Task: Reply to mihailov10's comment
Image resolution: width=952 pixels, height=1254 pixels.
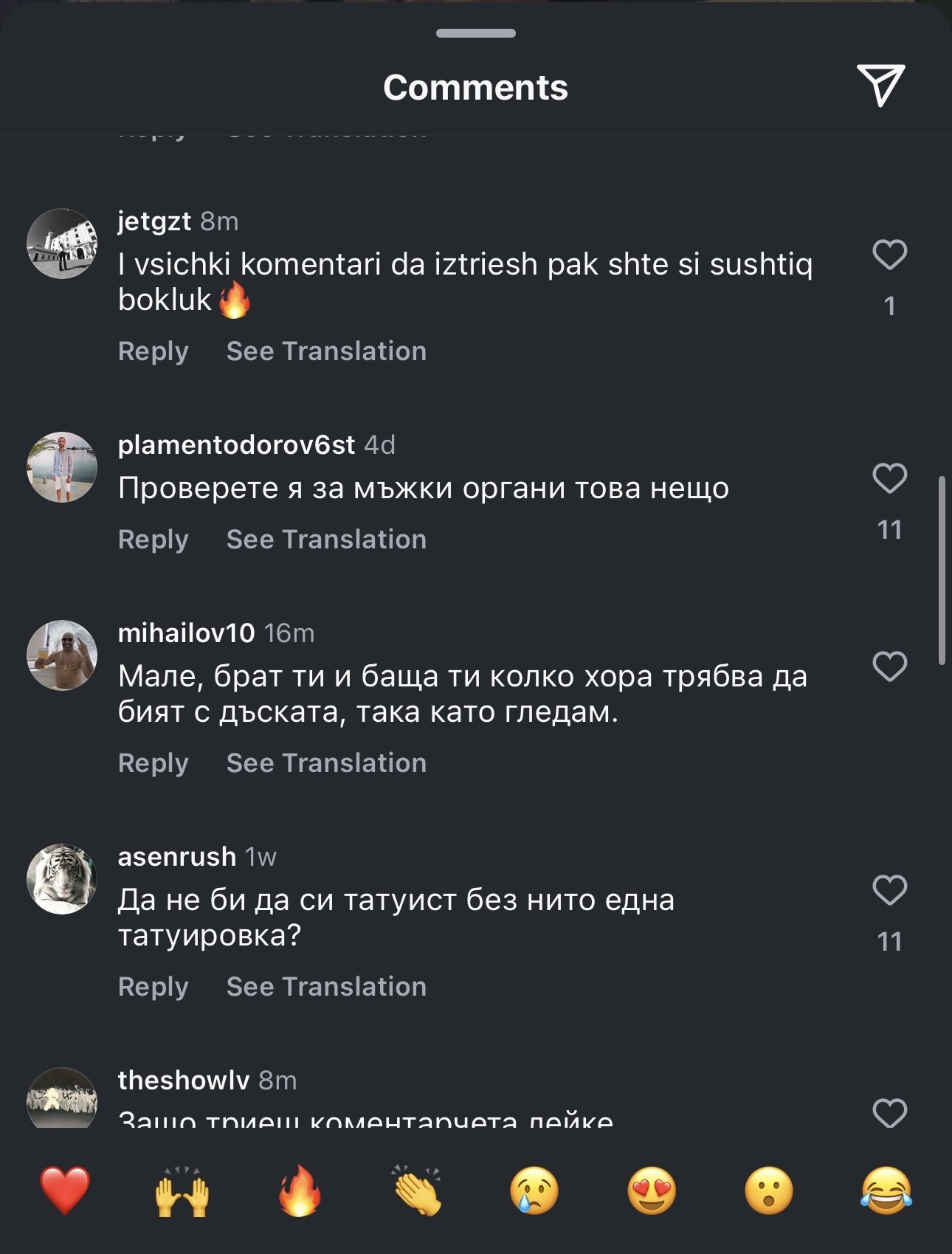Action: click(154, 763)
